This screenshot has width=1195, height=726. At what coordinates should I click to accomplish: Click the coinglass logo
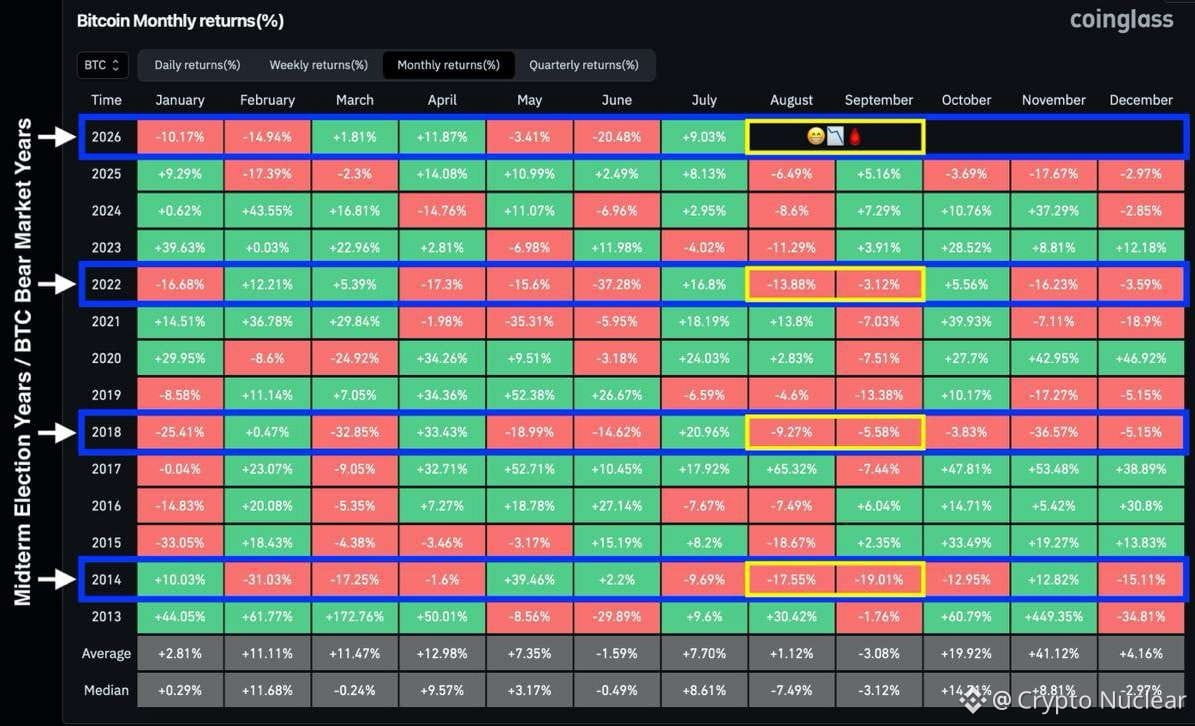1121,20
